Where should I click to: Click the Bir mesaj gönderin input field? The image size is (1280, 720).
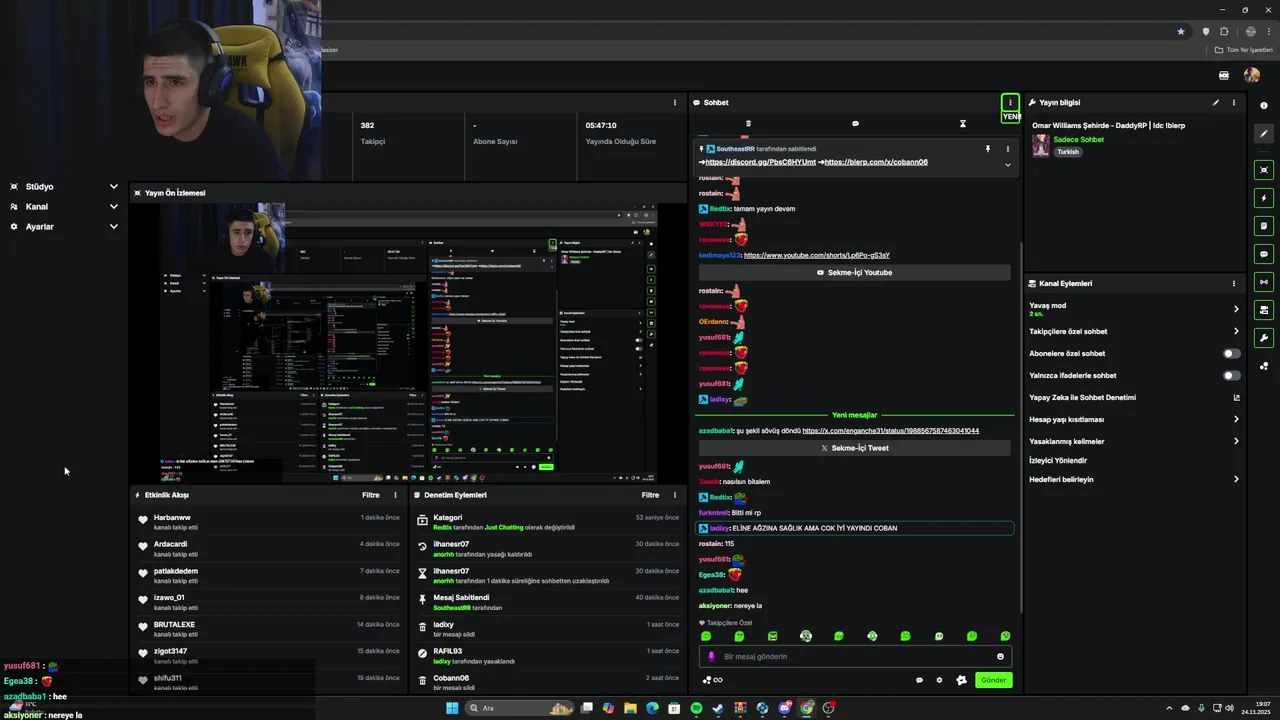pos(855,657)
